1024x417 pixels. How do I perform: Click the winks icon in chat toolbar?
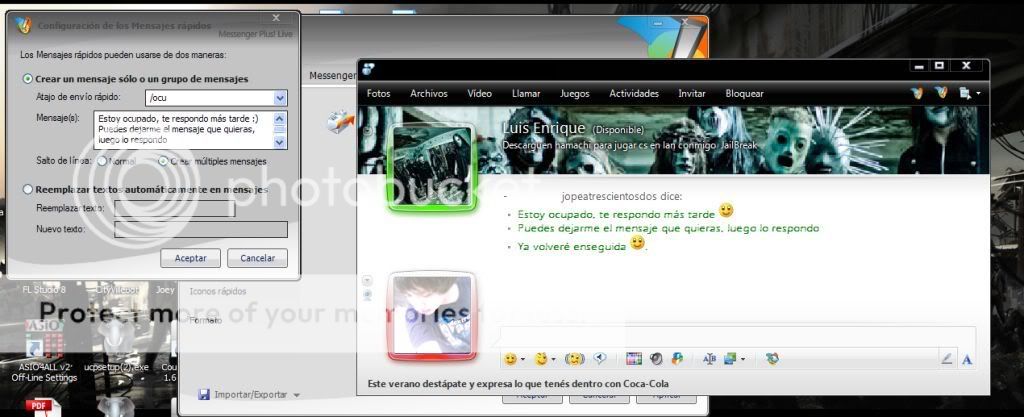(542, 359)
